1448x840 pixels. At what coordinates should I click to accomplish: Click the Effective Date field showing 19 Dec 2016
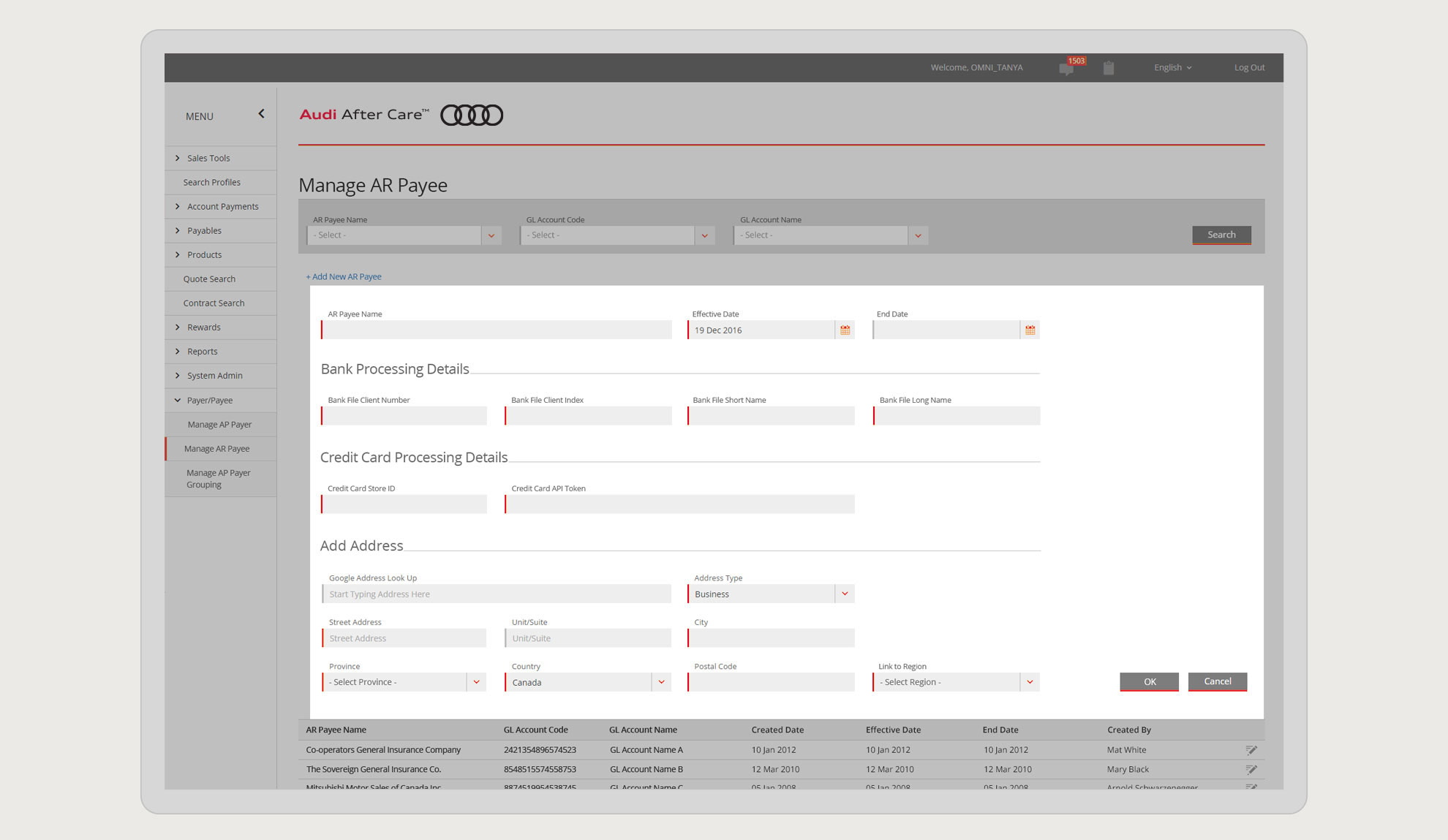click(761, 330)
